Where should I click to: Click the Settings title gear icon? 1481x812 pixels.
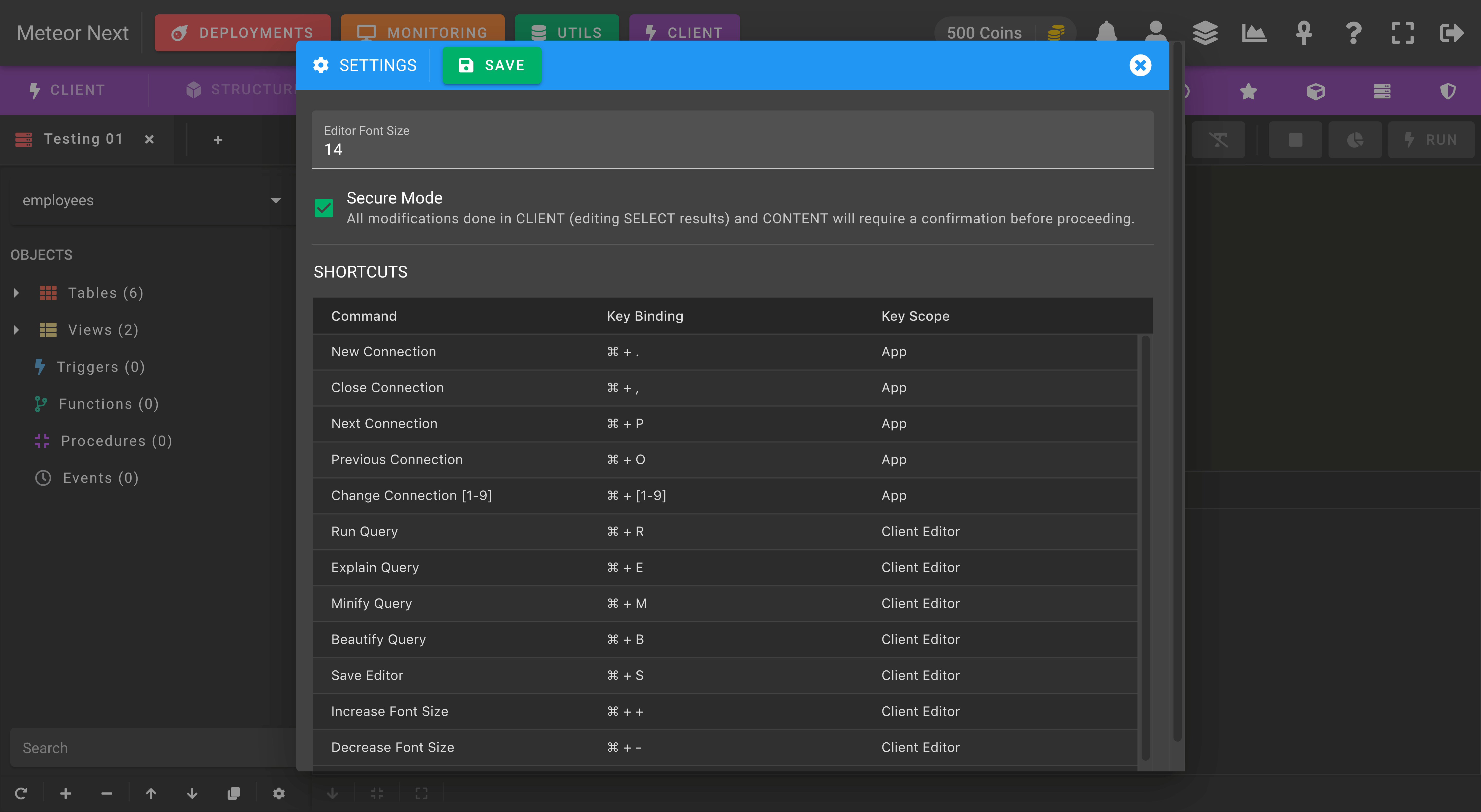tap(321, 65)
